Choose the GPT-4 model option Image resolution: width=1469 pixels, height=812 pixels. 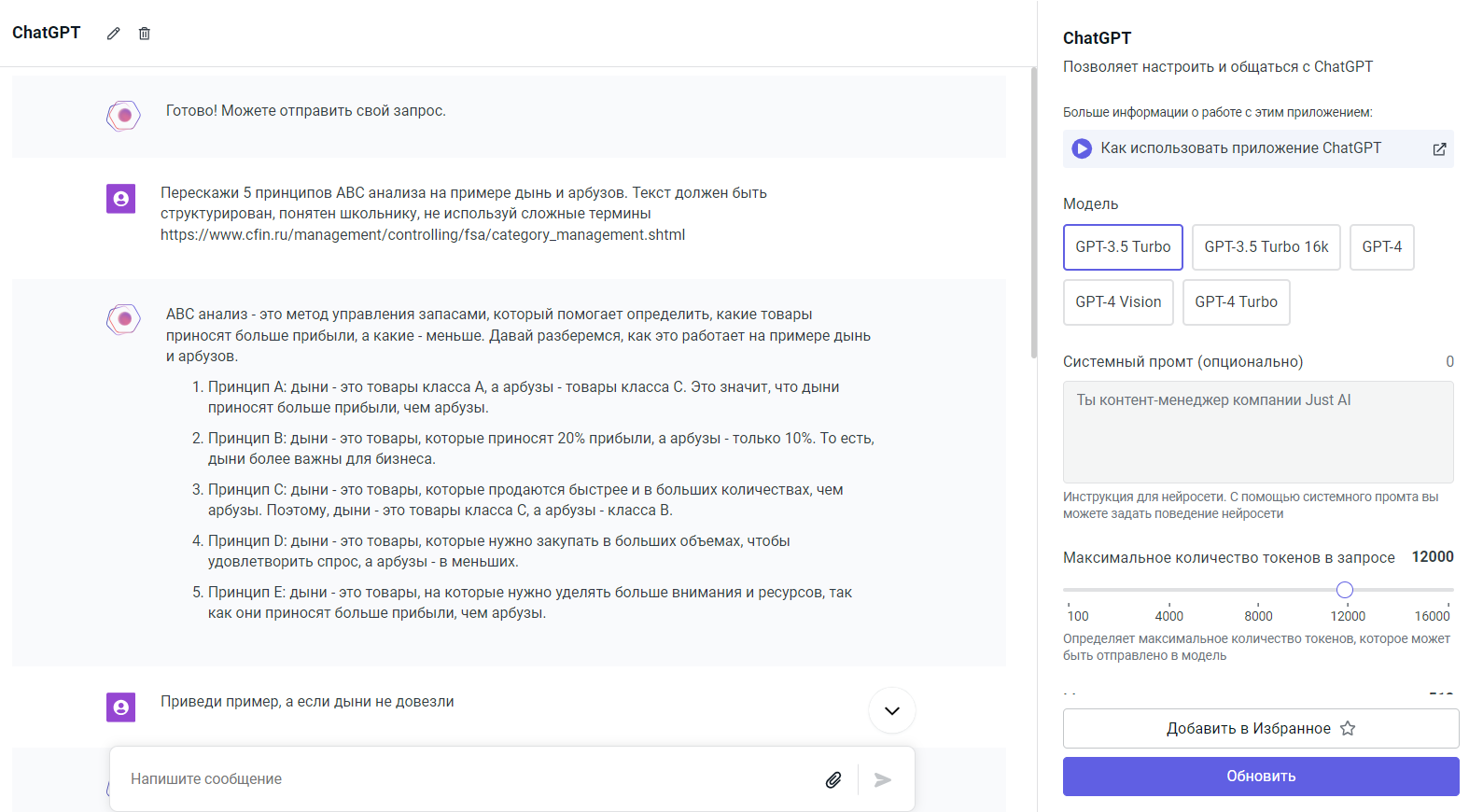click(x=1381, y=247)
